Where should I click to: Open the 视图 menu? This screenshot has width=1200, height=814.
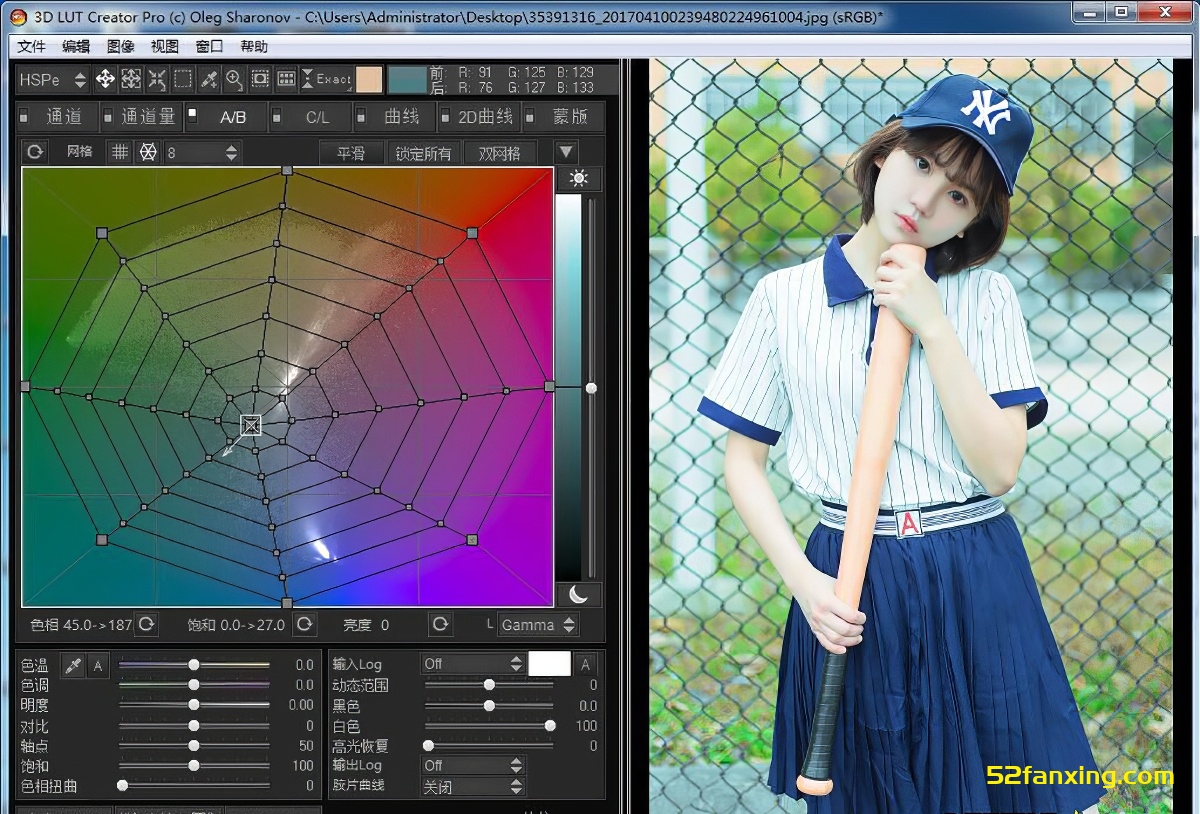tap(165, 46)
